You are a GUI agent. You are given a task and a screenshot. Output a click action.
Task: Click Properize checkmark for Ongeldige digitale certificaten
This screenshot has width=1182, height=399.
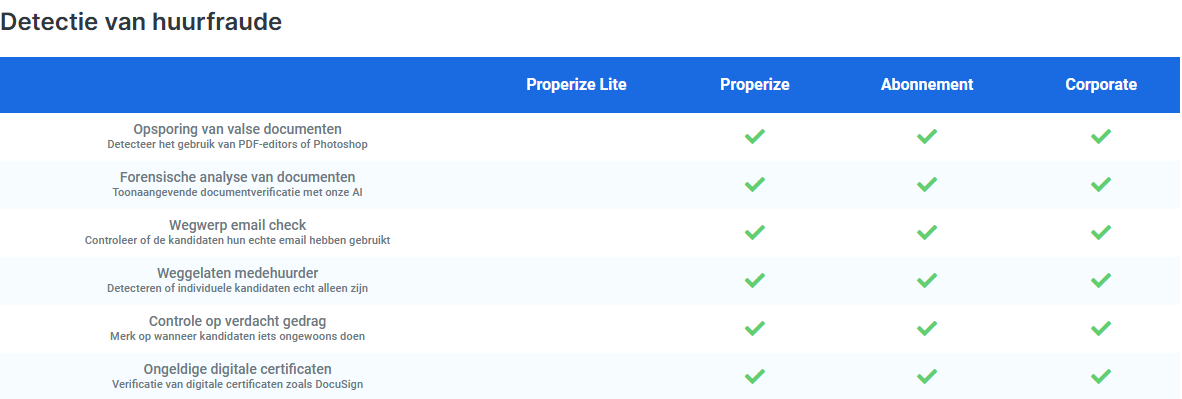[755, 376]
